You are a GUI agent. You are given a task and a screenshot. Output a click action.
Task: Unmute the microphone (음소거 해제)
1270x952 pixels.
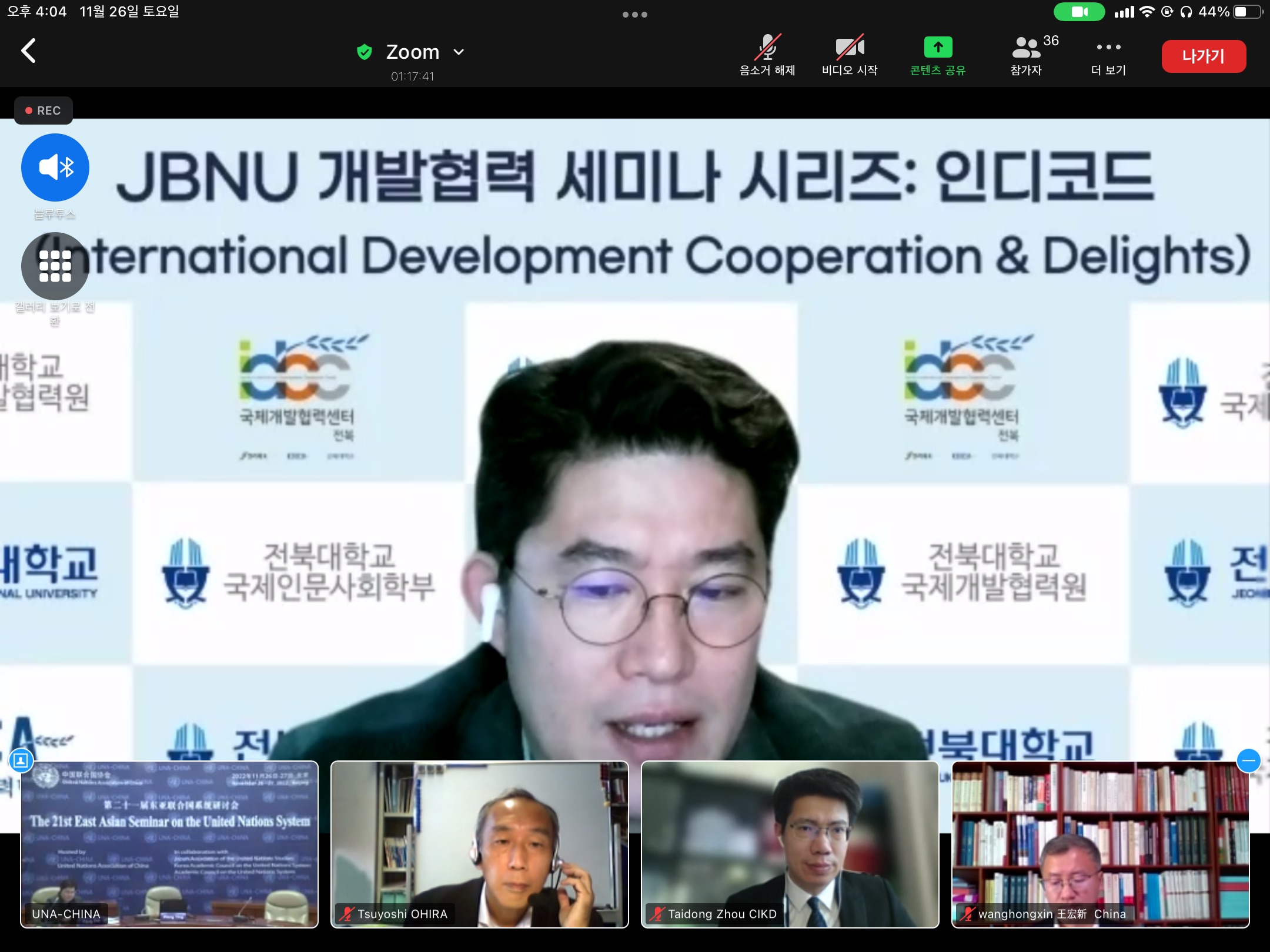(x=767, y=55)
